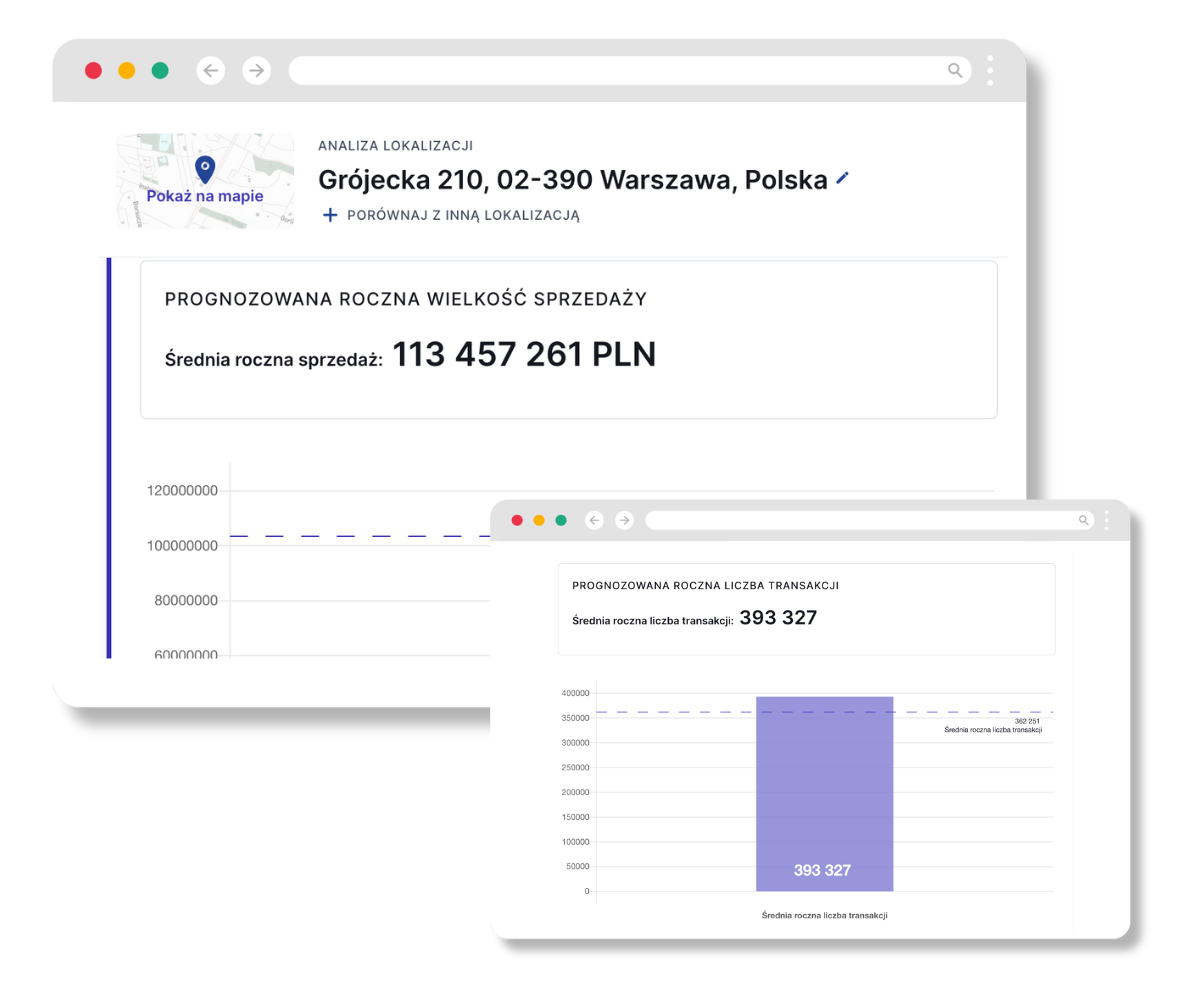The height and width of the screenshot is (1000, 1200).
Task: Click PORÓWNAJ Z INNĄ LOKALIZACJĄ
Action: click(462, 215)
